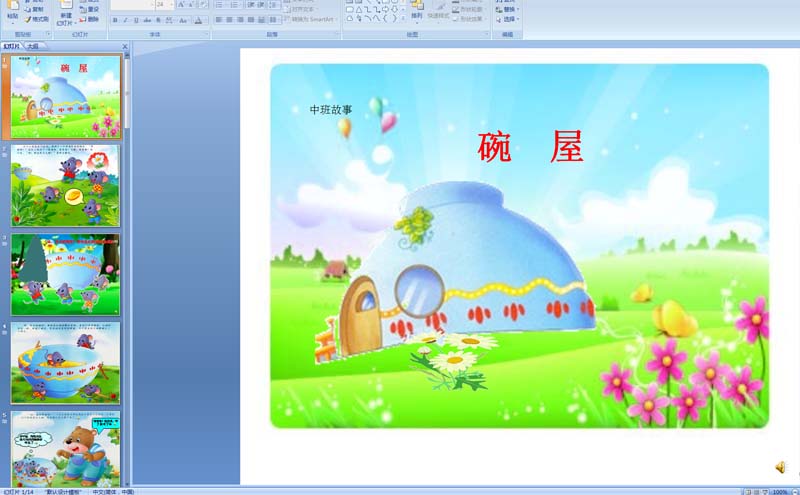Select slide 2 thumbnail with mice
This screenshot has height=495, width=800.
[x=65, y=185]
